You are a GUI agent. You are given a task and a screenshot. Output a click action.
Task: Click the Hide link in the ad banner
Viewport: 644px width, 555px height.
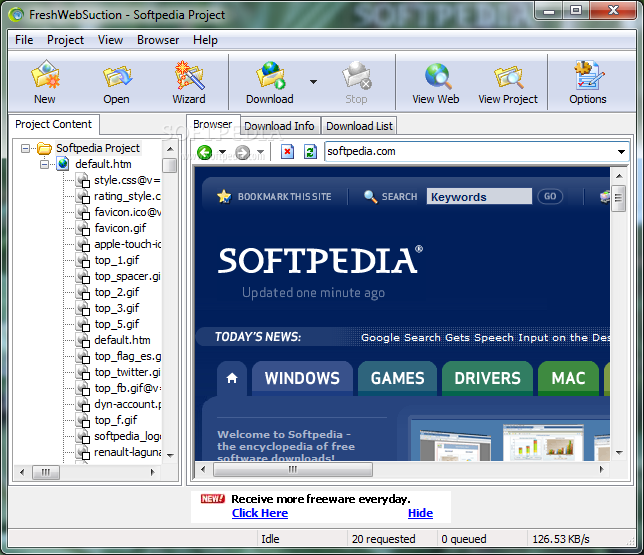click(x=420, y=513)
